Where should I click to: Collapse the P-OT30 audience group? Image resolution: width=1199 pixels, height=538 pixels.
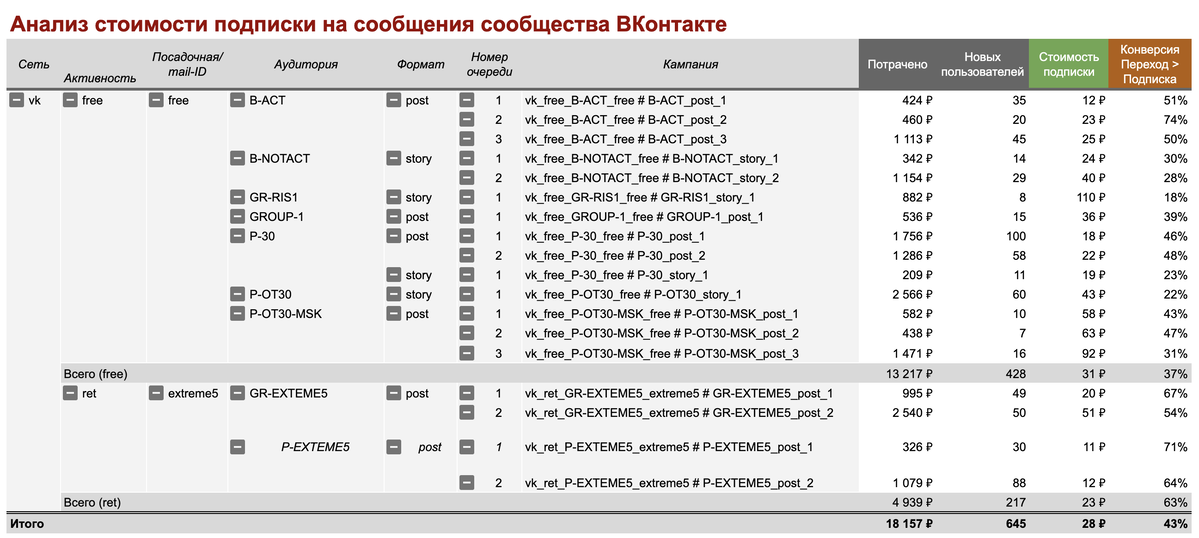click(237, 294)
